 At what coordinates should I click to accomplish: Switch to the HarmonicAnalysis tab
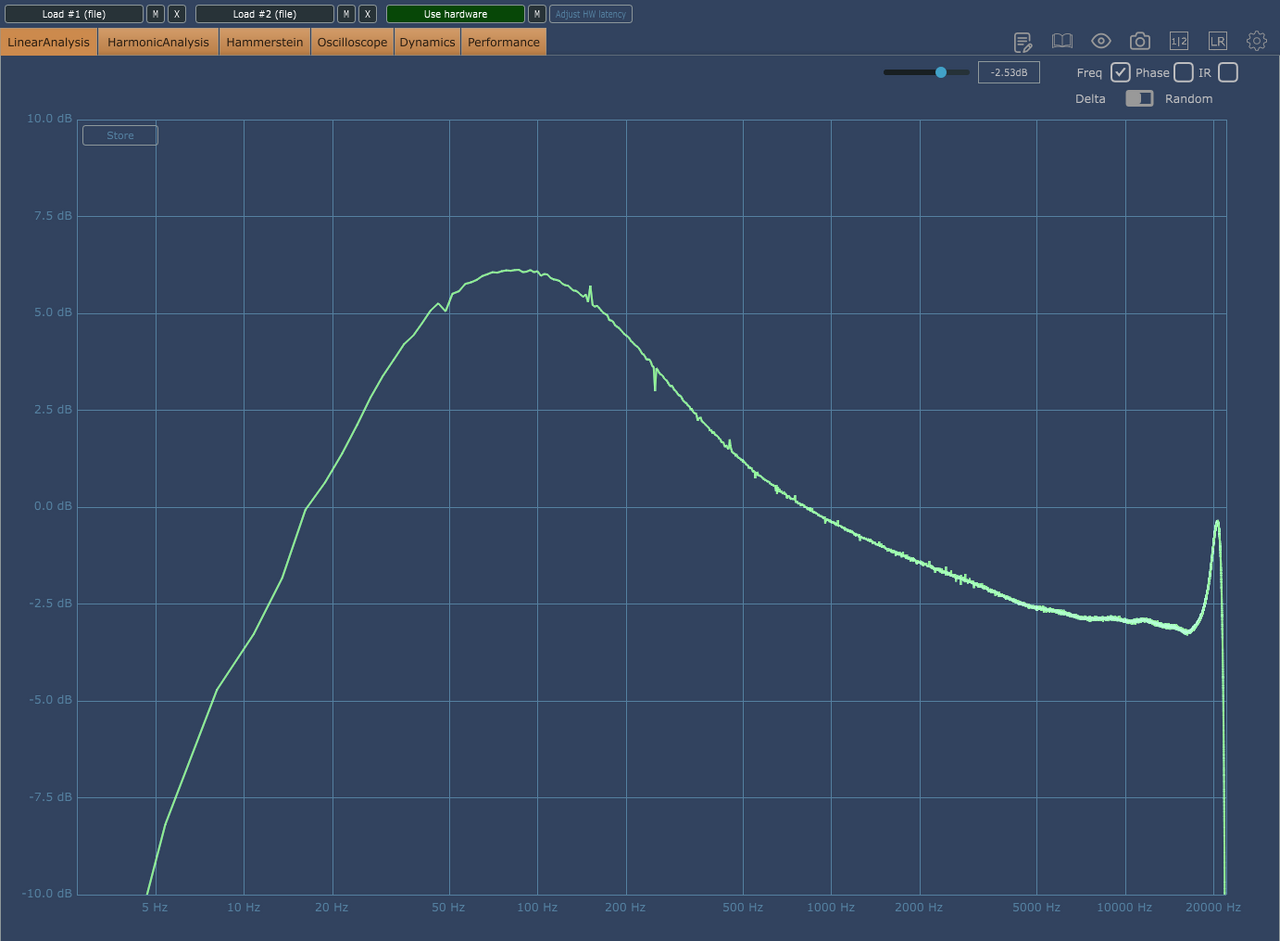click(x=158, y=42)
